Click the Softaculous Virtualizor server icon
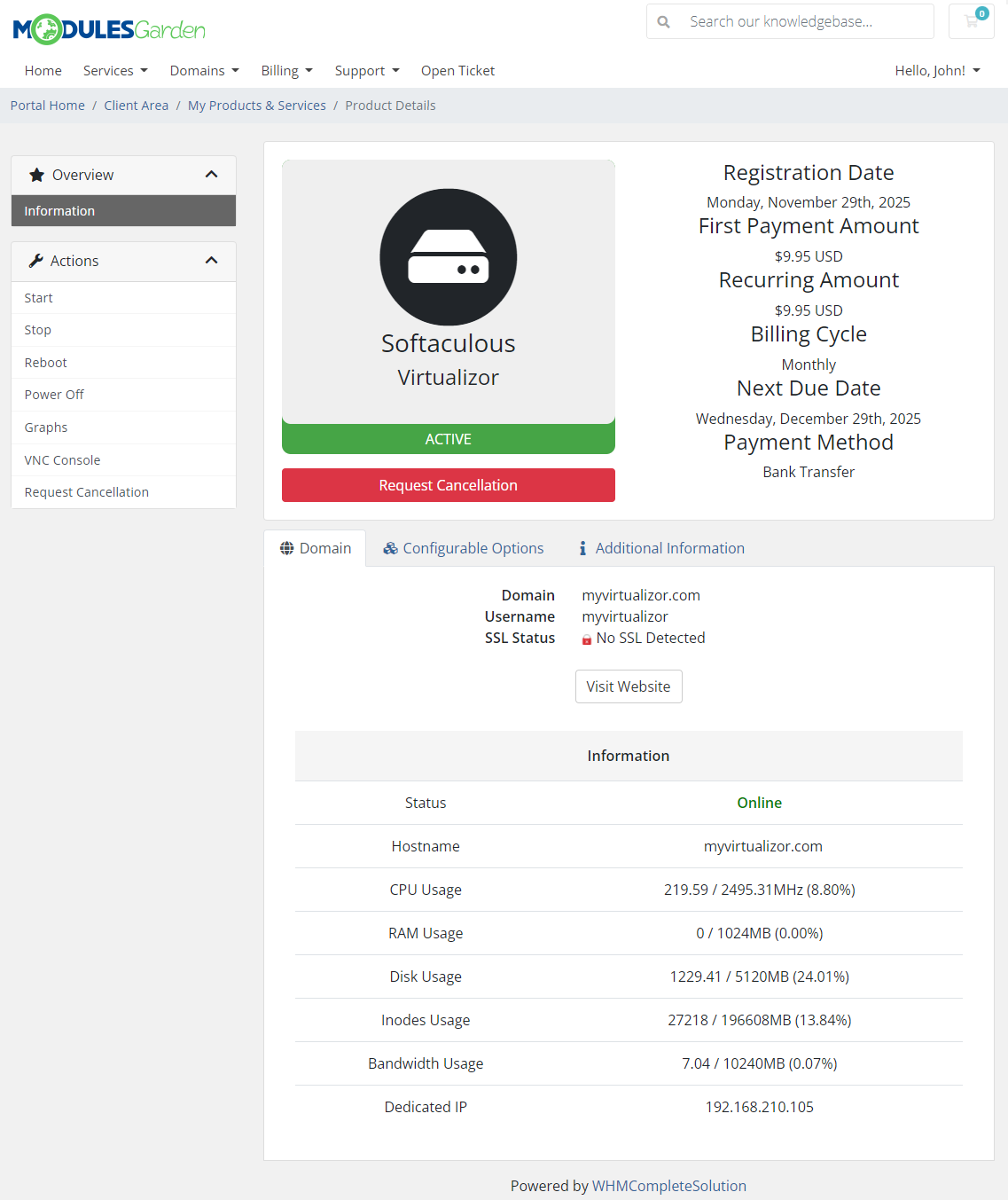 [x=448, y=257]
